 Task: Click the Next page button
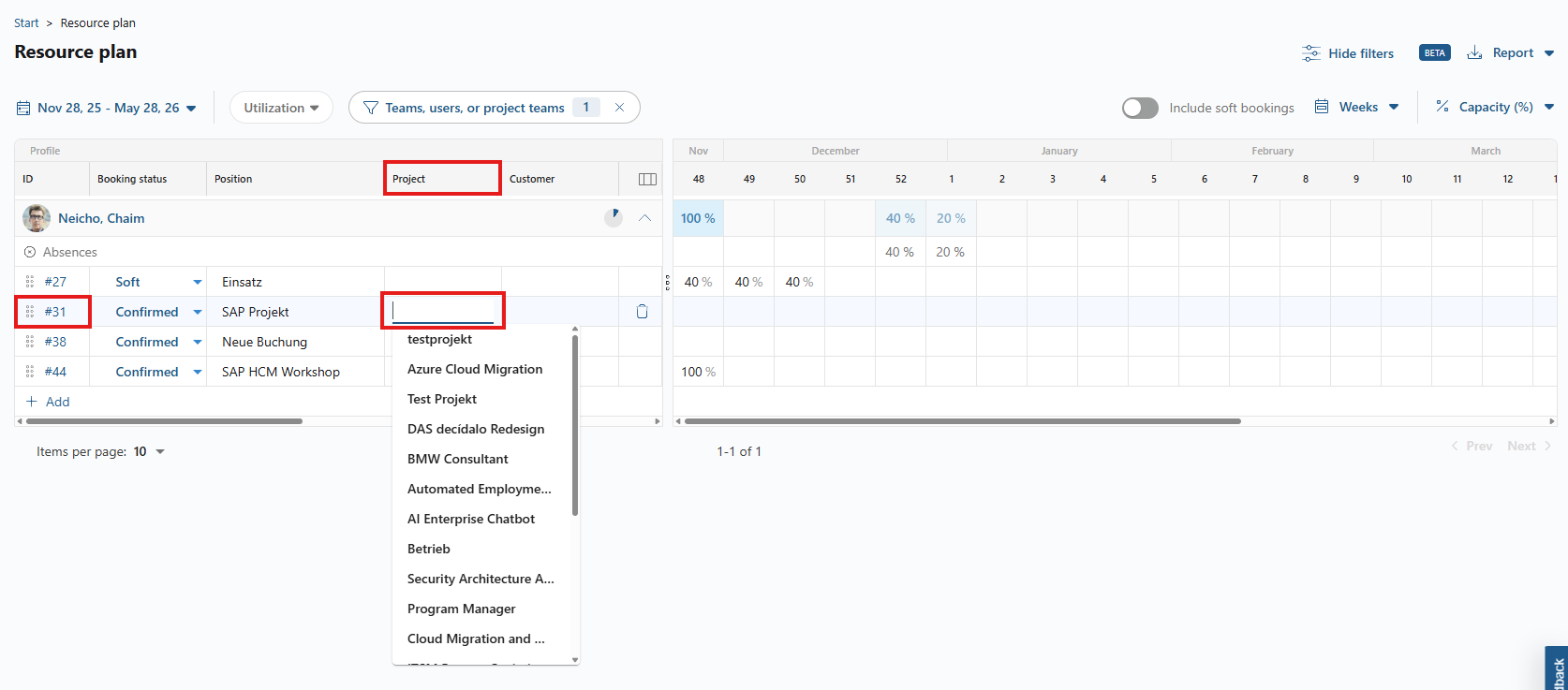1529,446
